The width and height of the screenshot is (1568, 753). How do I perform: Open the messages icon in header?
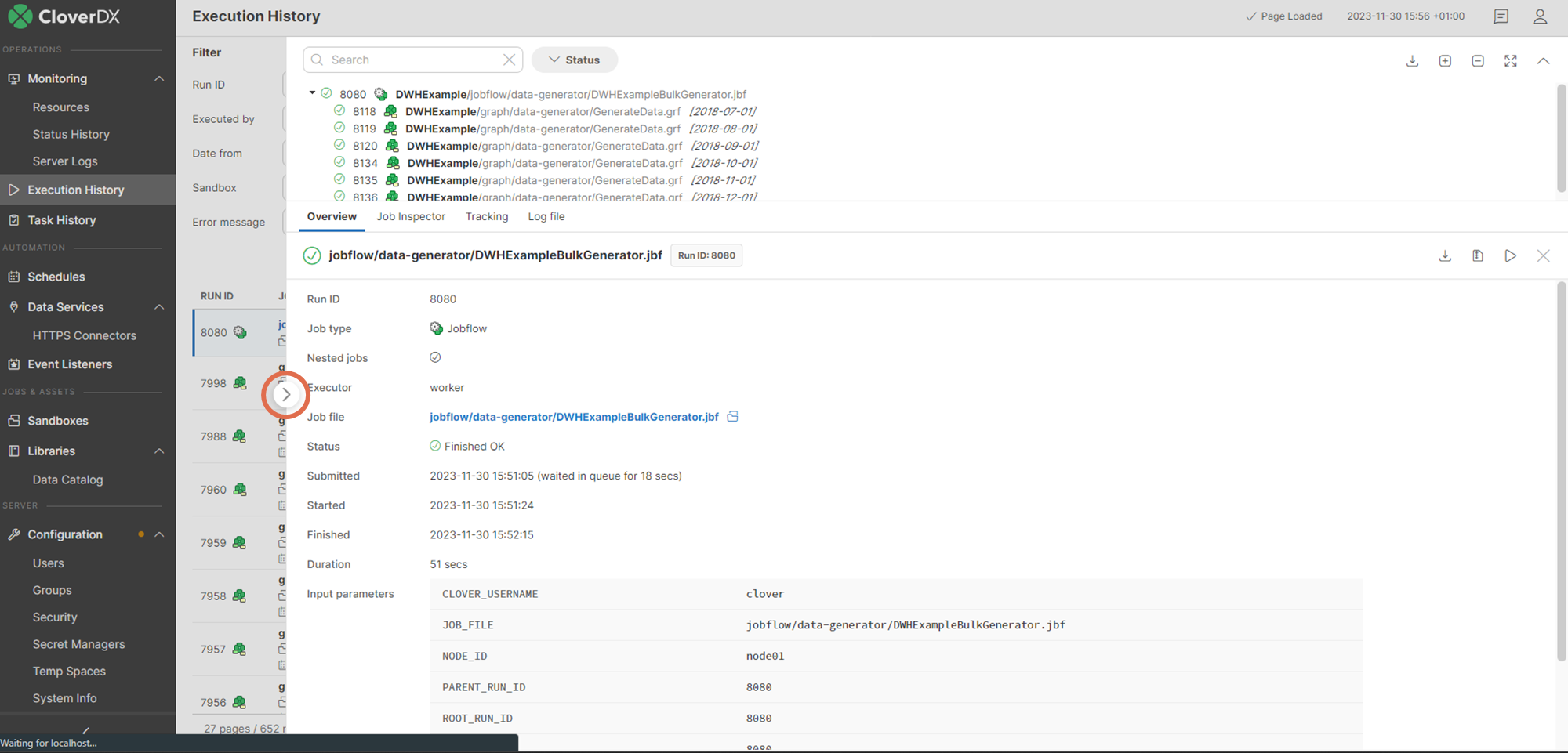(x=1501, y=16)
